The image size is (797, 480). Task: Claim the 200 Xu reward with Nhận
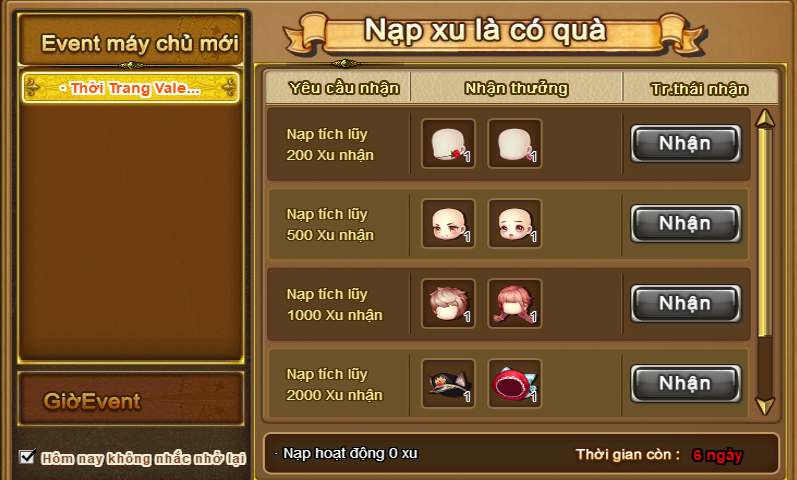[x=686, y=143]
